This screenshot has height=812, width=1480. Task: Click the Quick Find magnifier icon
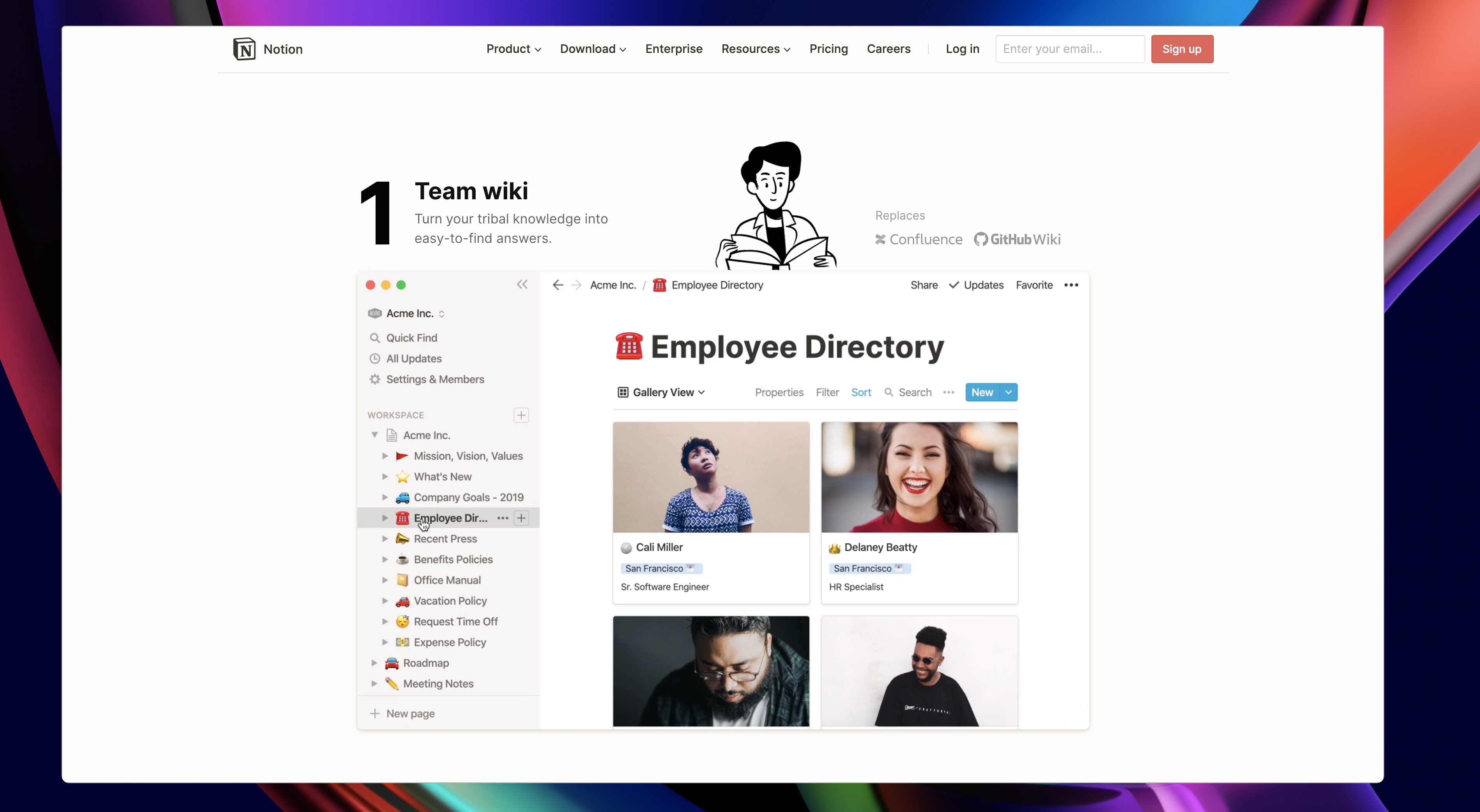coord(374,338)
